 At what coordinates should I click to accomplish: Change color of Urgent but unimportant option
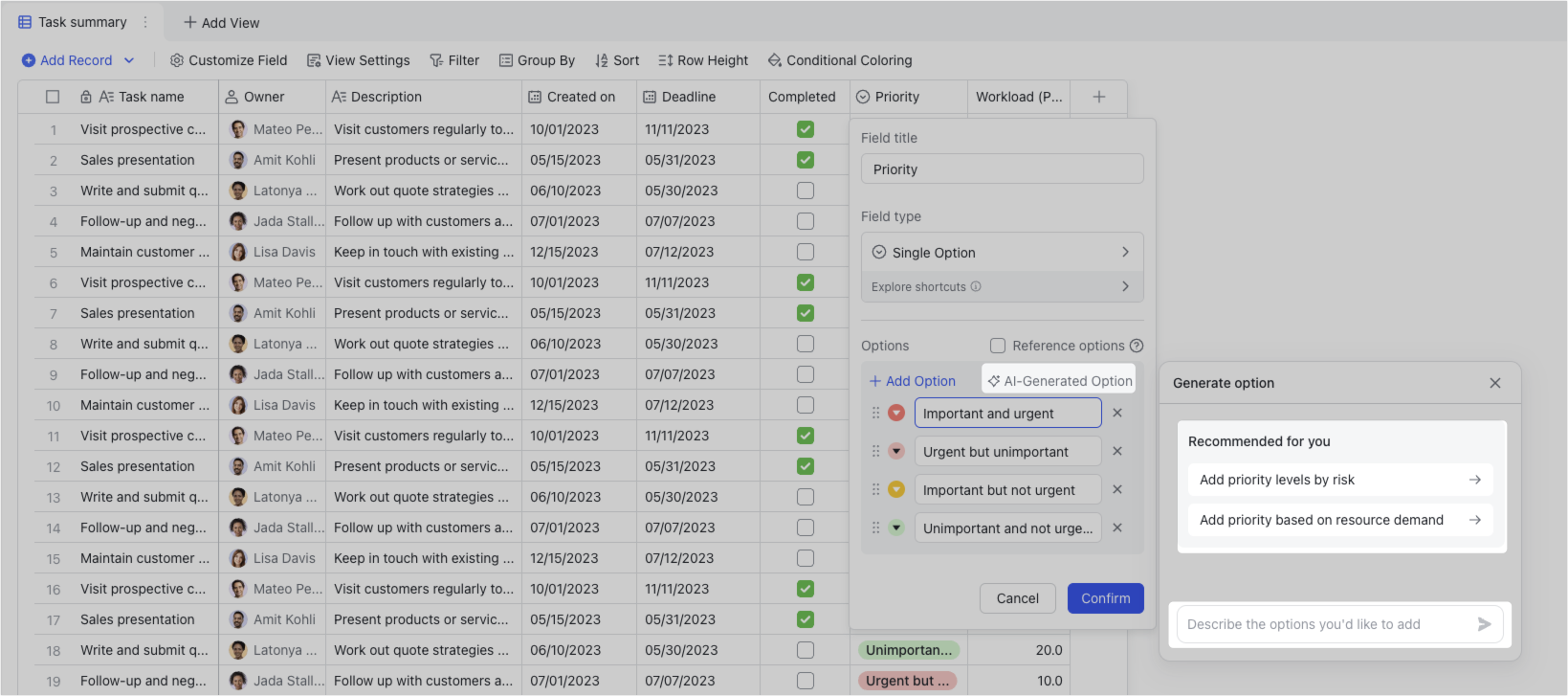[x=896, y=451]
